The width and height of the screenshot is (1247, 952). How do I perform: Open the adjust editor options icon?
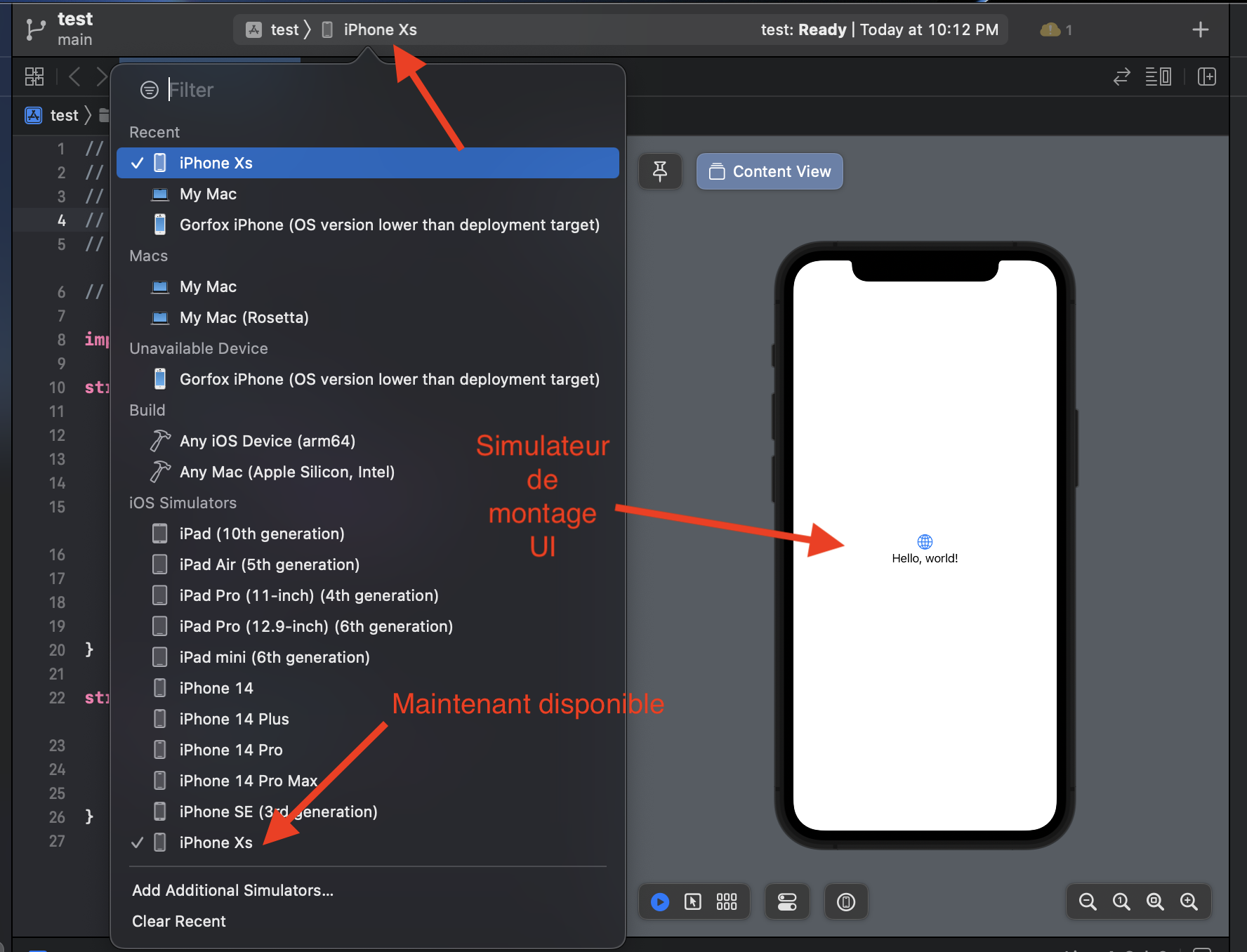tap(1158, 77)
